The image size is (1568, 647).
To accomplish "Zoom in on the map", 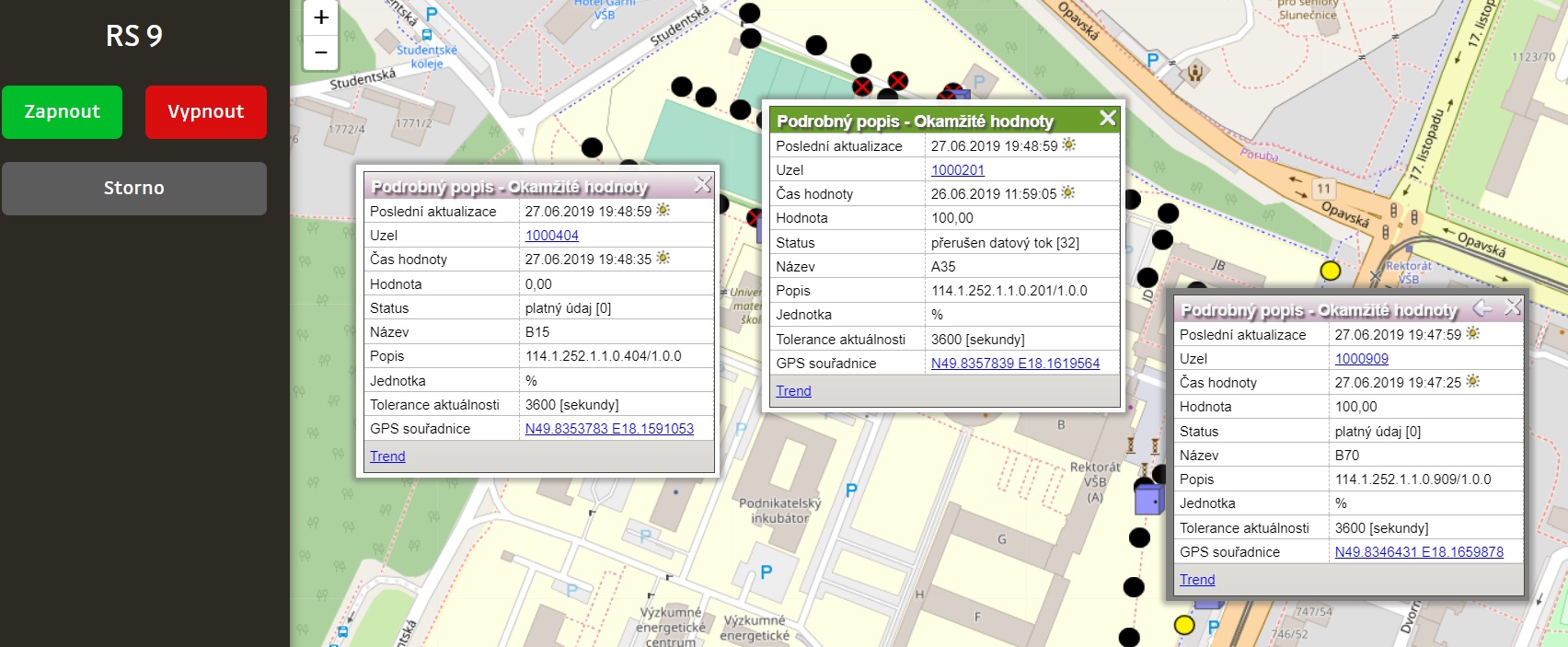I will click(320, 17).
